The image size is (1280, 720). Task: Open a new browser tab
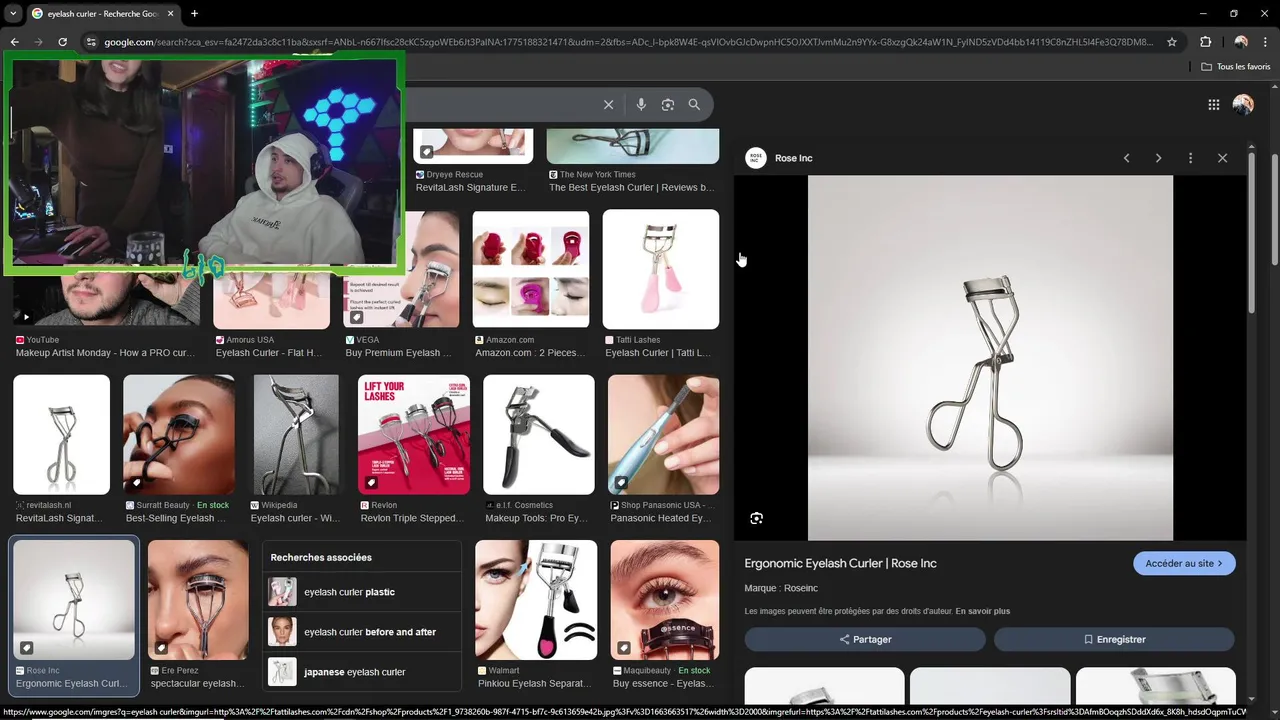(x=194, y=13)
